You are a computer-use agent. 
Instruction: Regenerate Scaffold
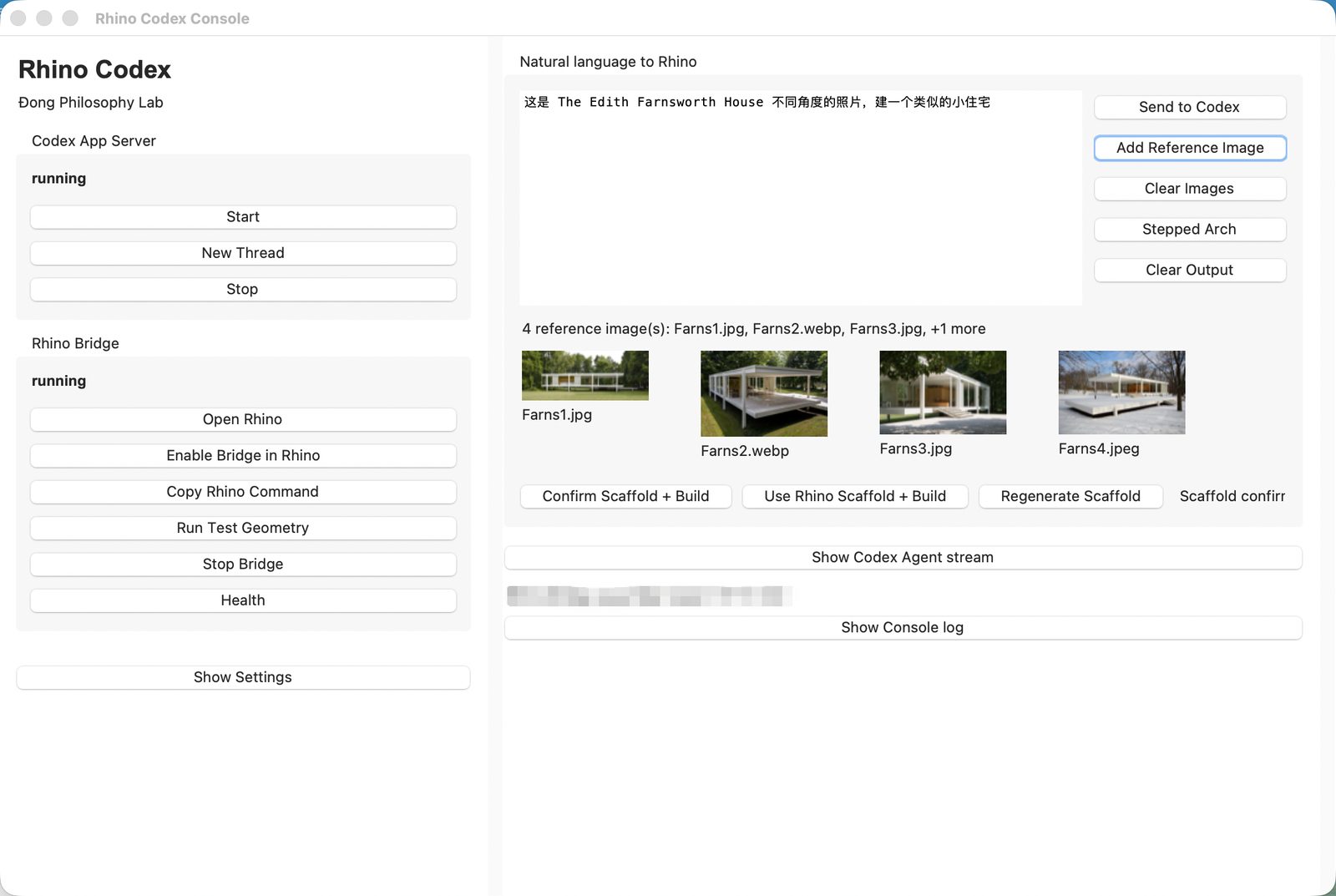click(x=1070, y=496)
